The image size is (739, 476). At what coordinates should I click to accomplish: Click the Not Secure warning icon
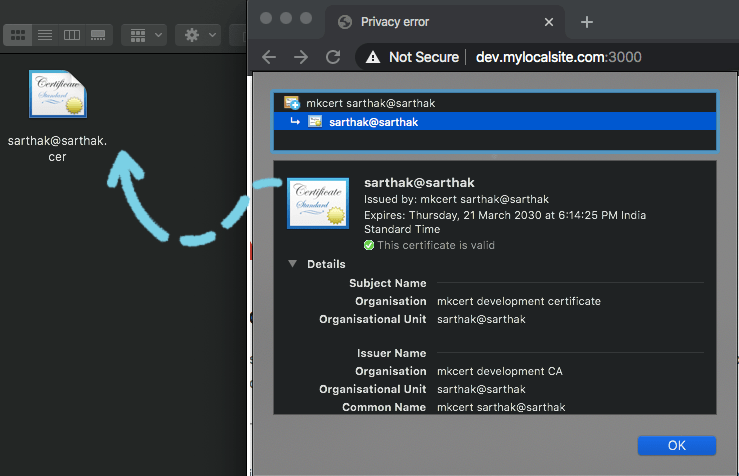(x=373, y=57)
